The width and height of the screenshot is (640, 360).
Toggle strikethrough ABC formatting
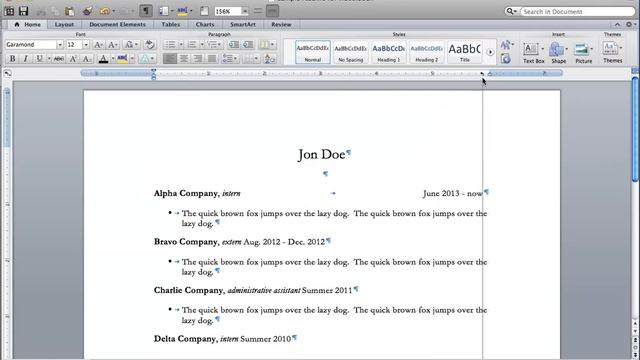click(59, 59)
